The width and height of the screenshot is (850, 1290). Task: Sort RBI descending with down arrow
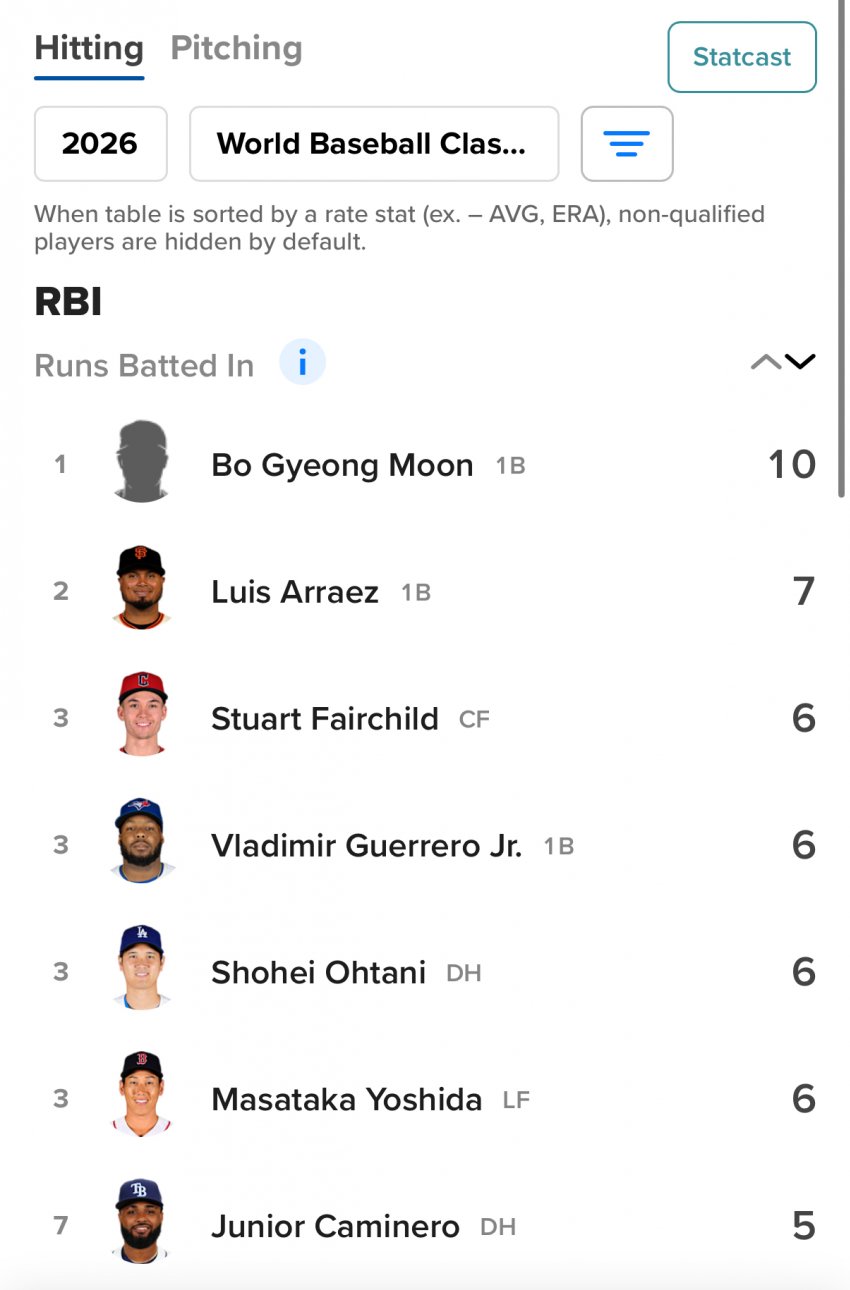(801, 362)
